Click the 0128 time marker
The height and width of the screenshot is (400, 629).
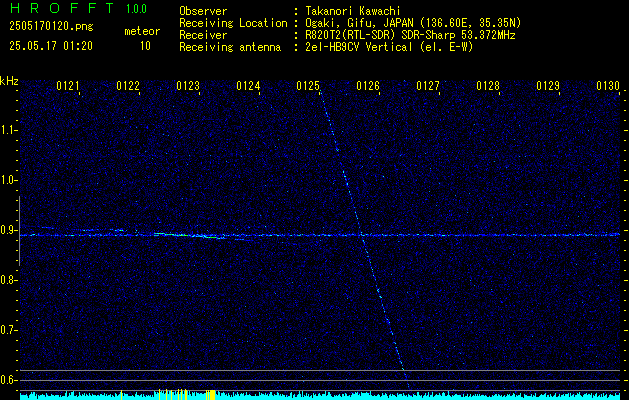click(x=488, y=86)
